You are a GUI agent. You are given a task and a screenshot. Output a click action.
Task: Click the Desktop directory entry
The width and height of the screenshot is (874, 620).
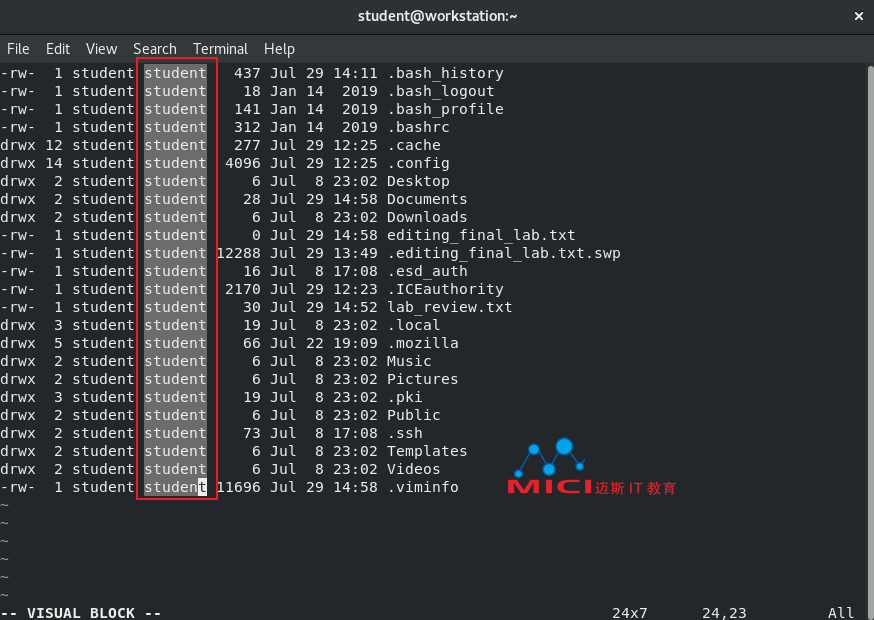click(418, 181)
